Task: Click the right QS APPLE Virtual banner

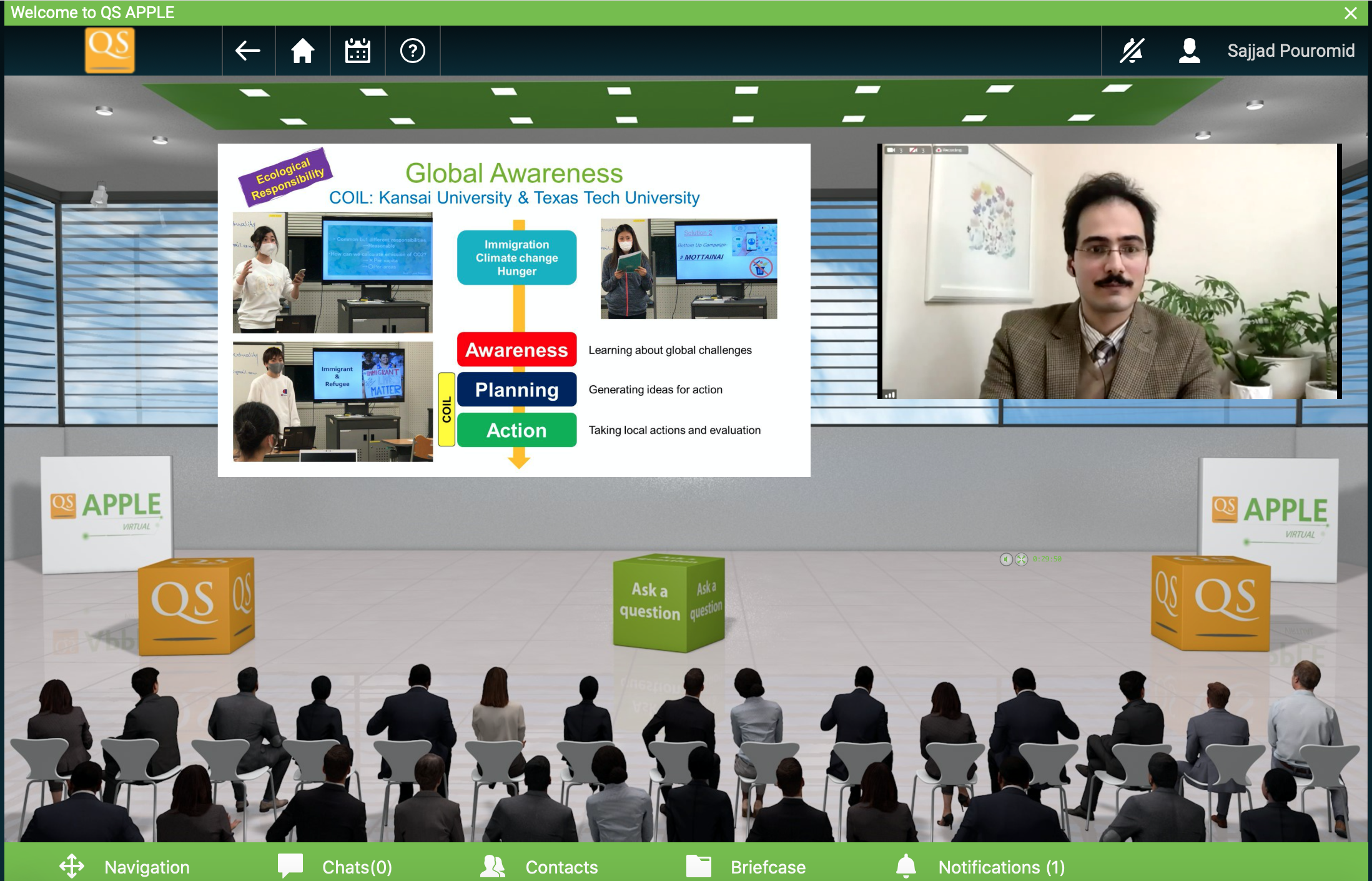Action: click(1268, 519)
